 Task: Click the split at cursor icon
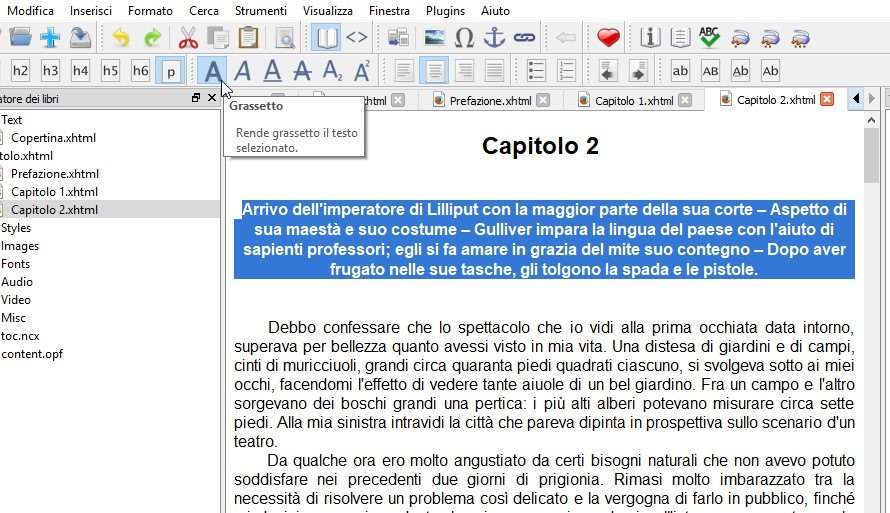point(398,38)
